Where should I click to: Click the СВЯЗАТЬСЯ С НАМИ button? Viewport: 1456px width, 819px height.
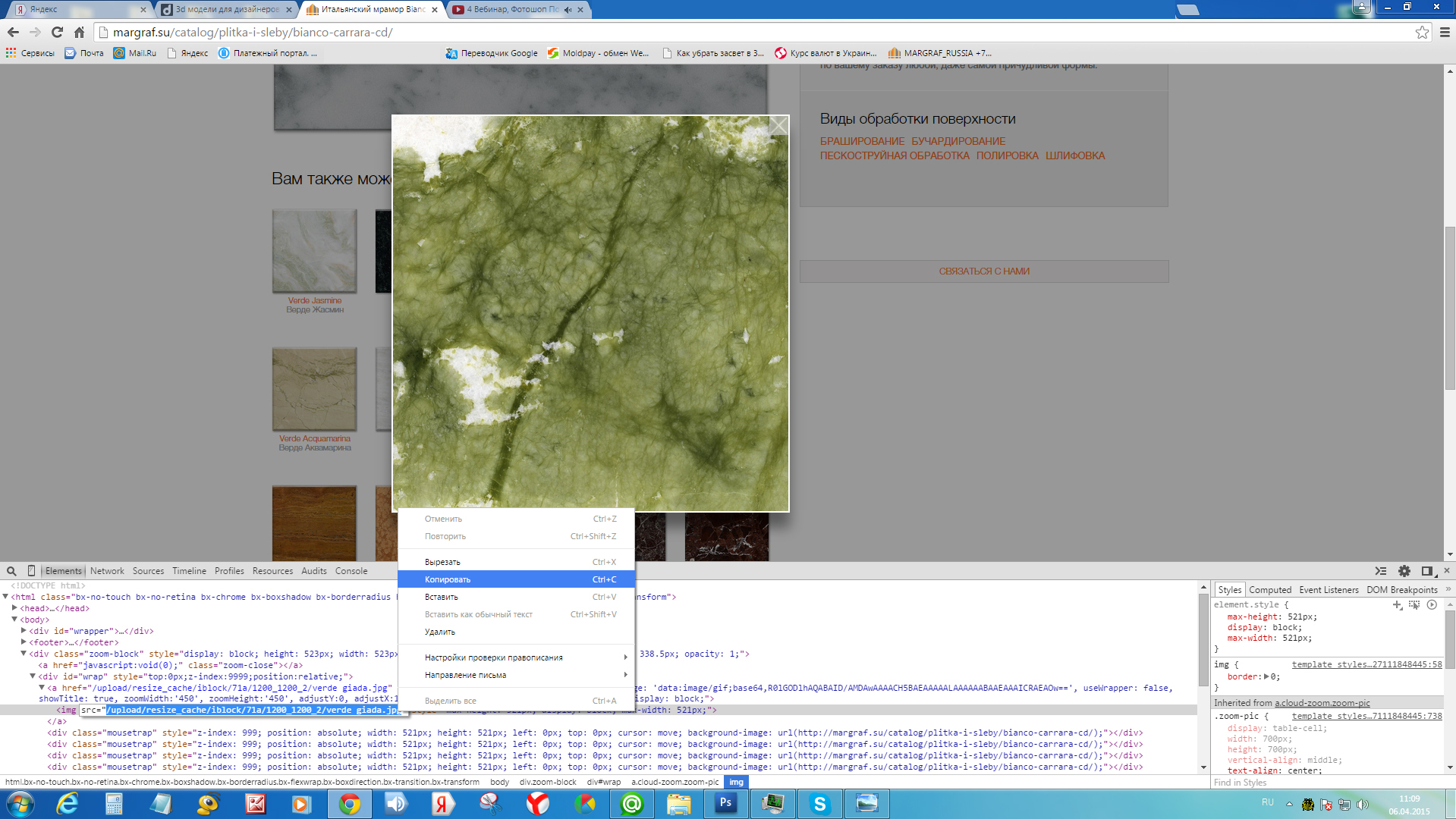984,271
